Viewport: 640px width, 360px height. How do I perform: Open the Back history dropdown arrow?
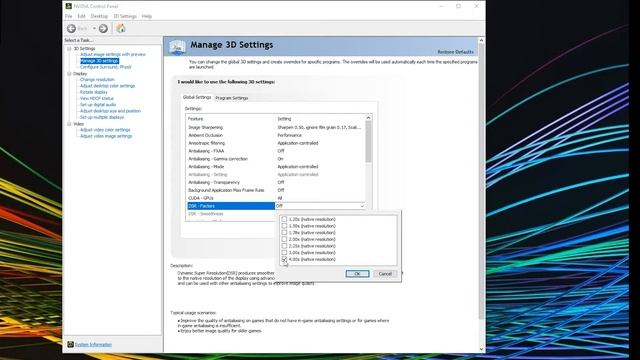94,29
